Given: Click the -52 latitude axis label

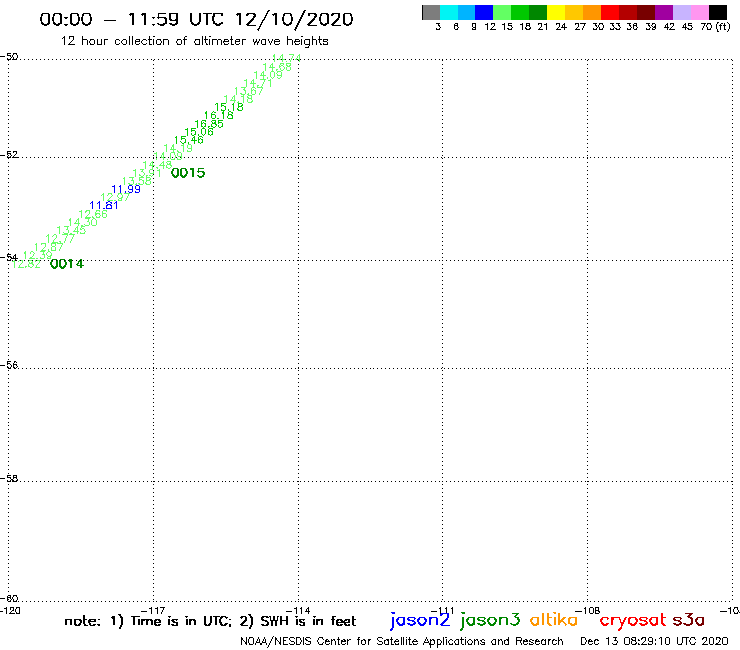Looking at the screenshot, I should [9, 155].
